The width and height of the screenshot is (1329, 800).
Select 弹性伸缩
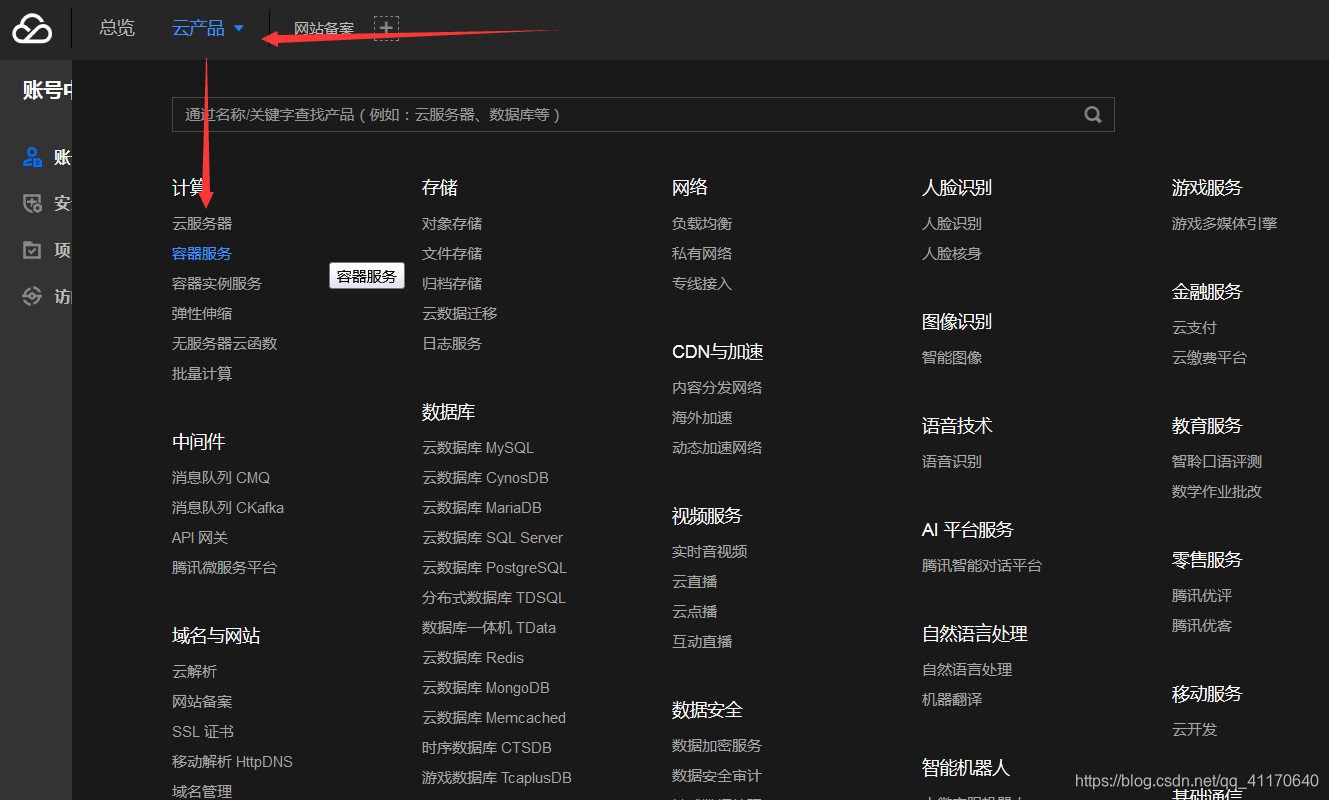pyautogui.click(x=202, y=314)
